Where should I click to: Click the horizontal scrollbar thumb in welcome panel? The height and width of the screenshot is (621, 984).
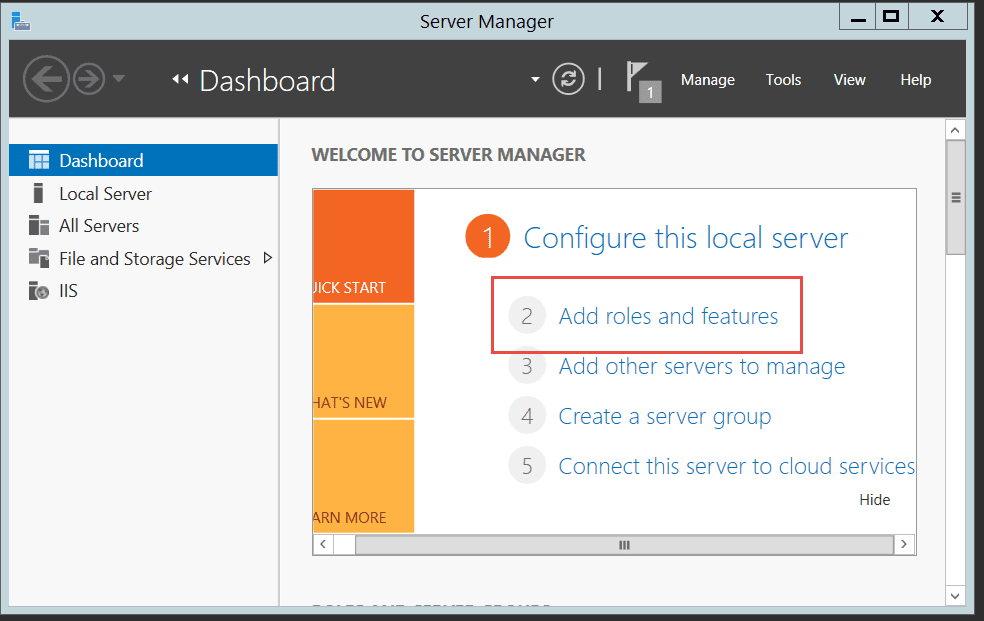(x=624, y=545)
